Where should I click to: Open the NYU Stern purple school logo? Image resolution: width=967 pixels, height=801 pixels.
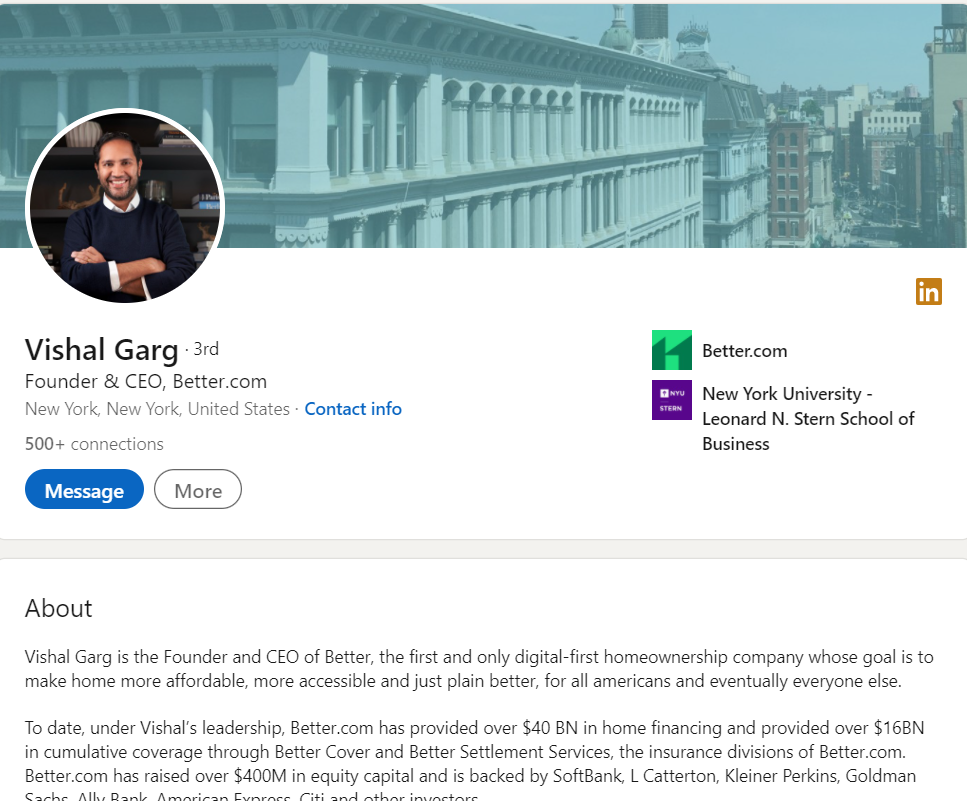coord(672,400)
